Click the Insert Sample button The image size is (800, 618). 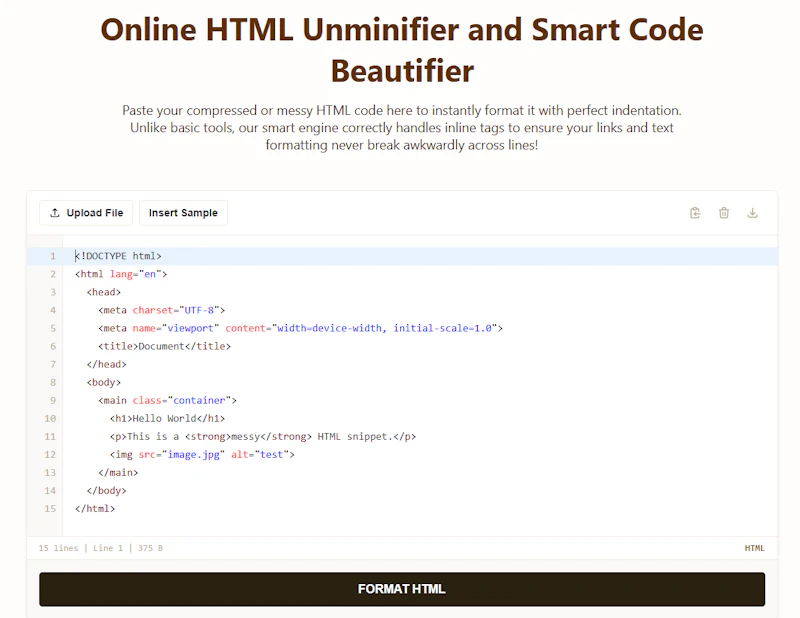tap(183, 213)
